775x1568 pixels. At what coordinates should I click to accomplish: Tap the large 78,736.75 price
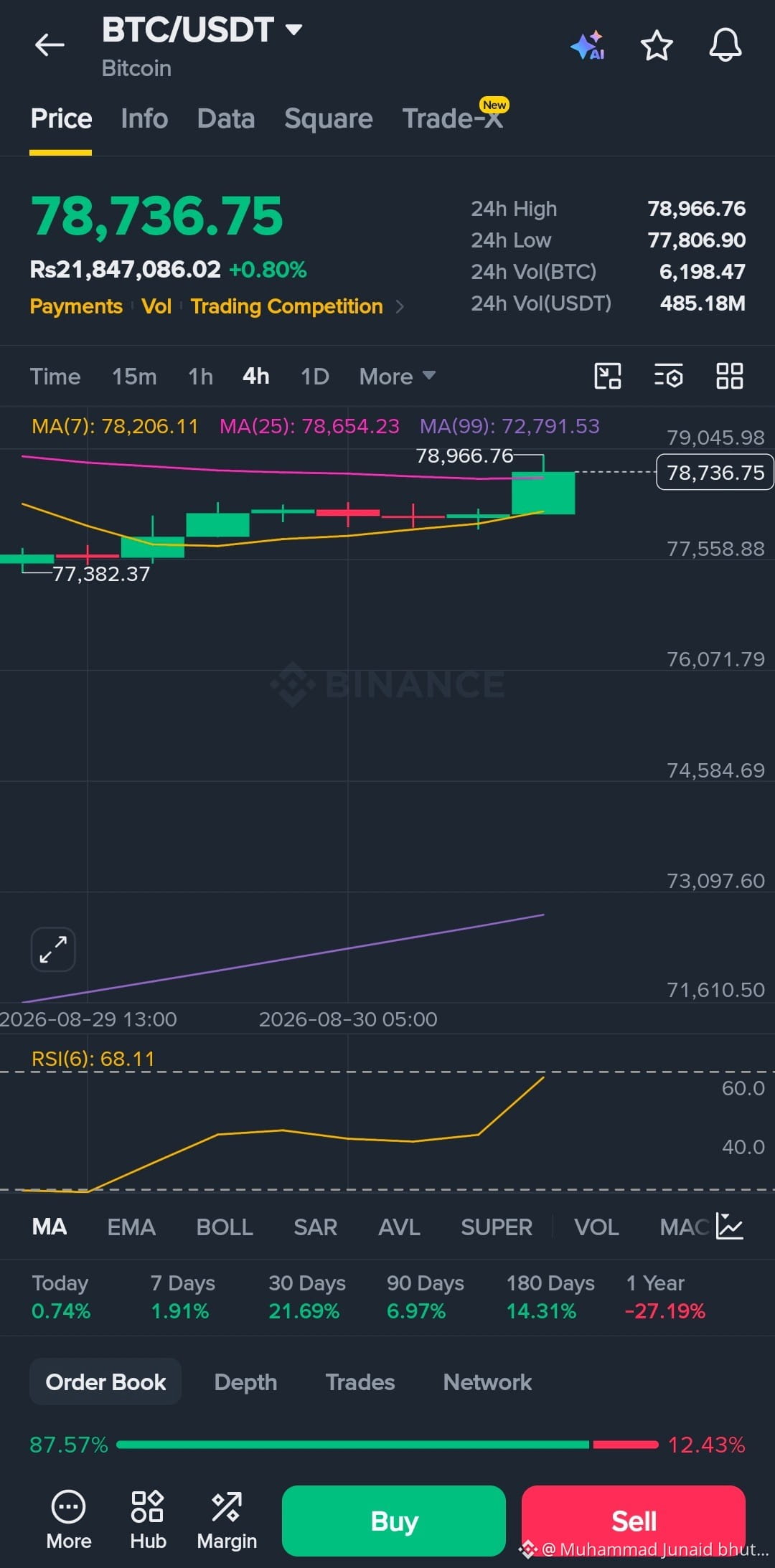pyautogui.click(x=157, y=216)
